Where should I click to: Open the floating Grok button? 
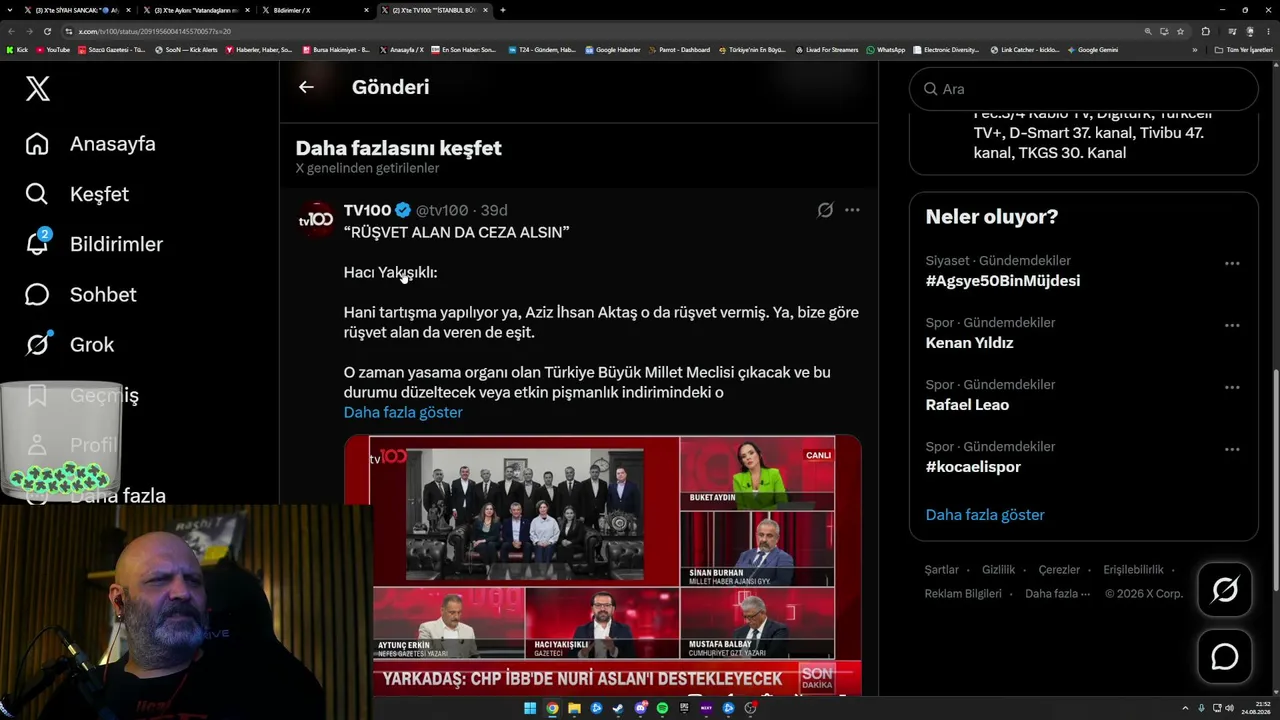pos(1225,590)
